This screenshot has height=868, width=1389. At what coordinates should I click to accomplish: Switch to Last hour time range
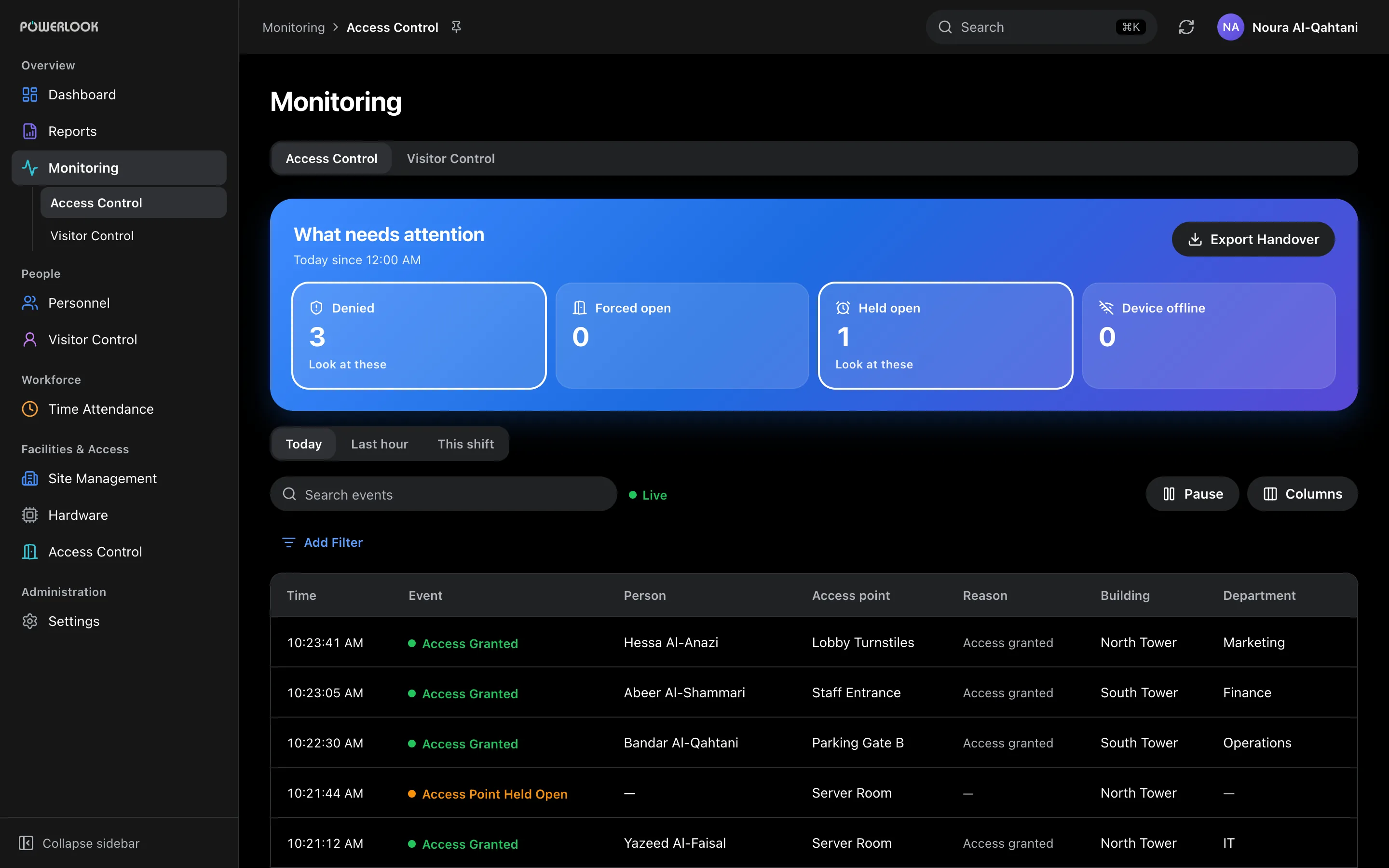(x=380, y=444)
